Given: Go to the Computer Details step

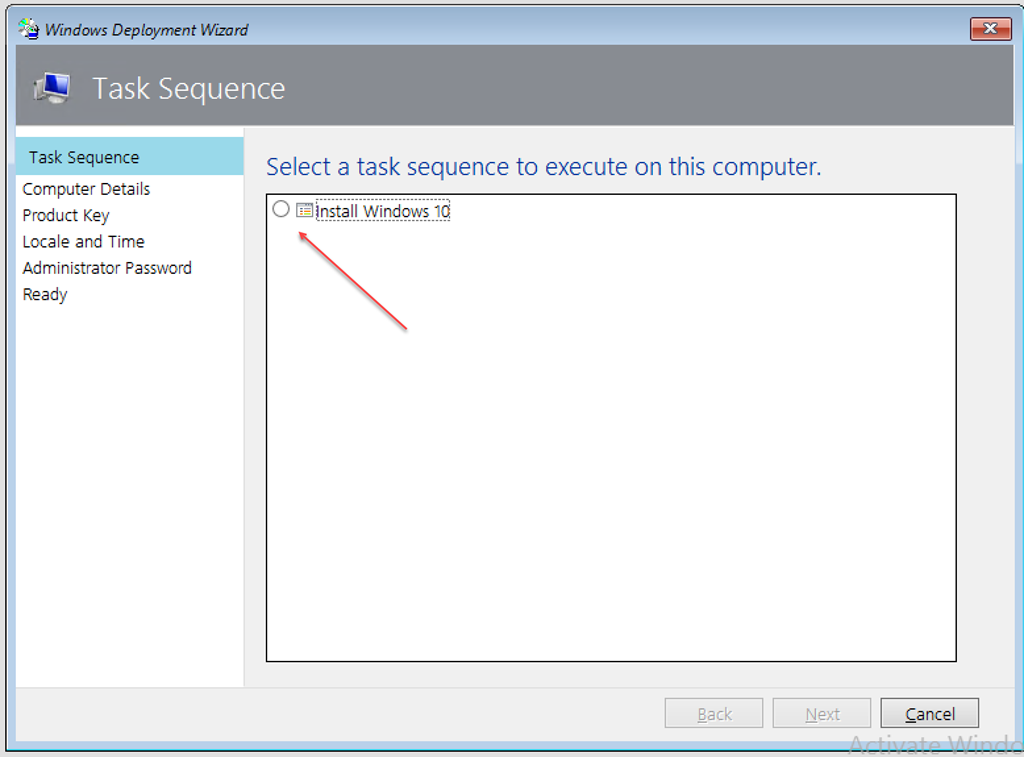Looking at the screenshot, I should point(86,189).
